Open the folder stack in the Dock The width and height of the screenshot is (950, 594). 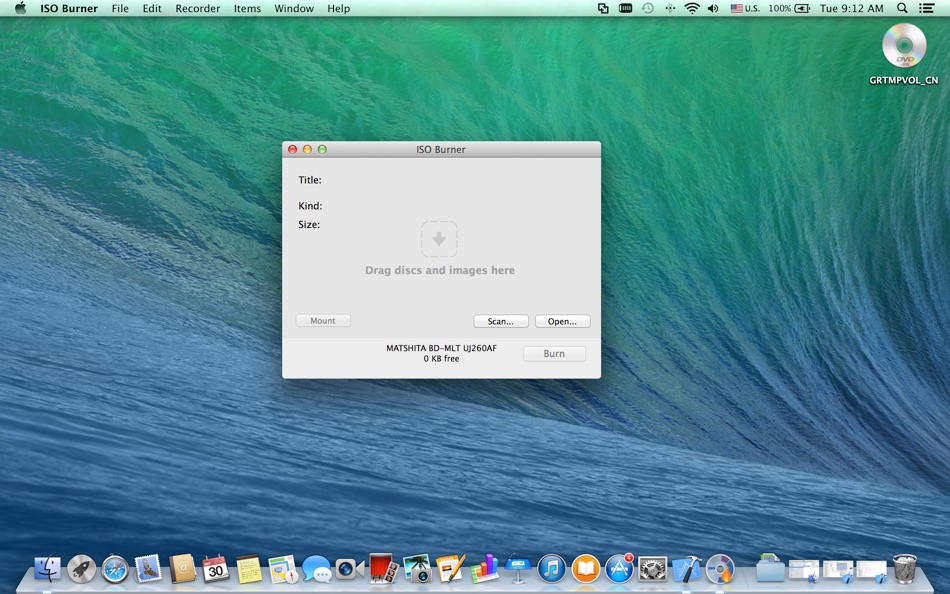[770, 569]
